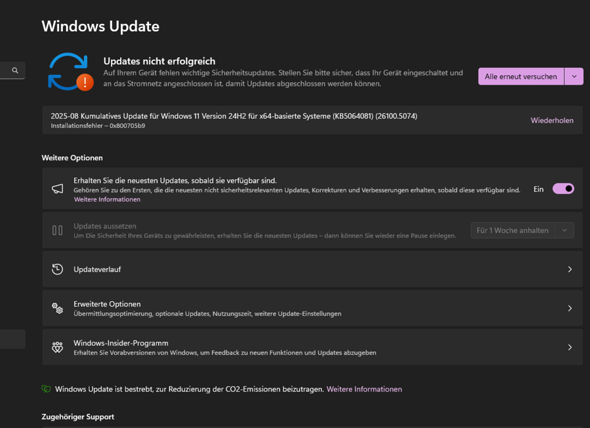The height and width of the screenshot is (428, 590).
Task: Click Wiederholen for the KB5064081 update
Action: 552,120
